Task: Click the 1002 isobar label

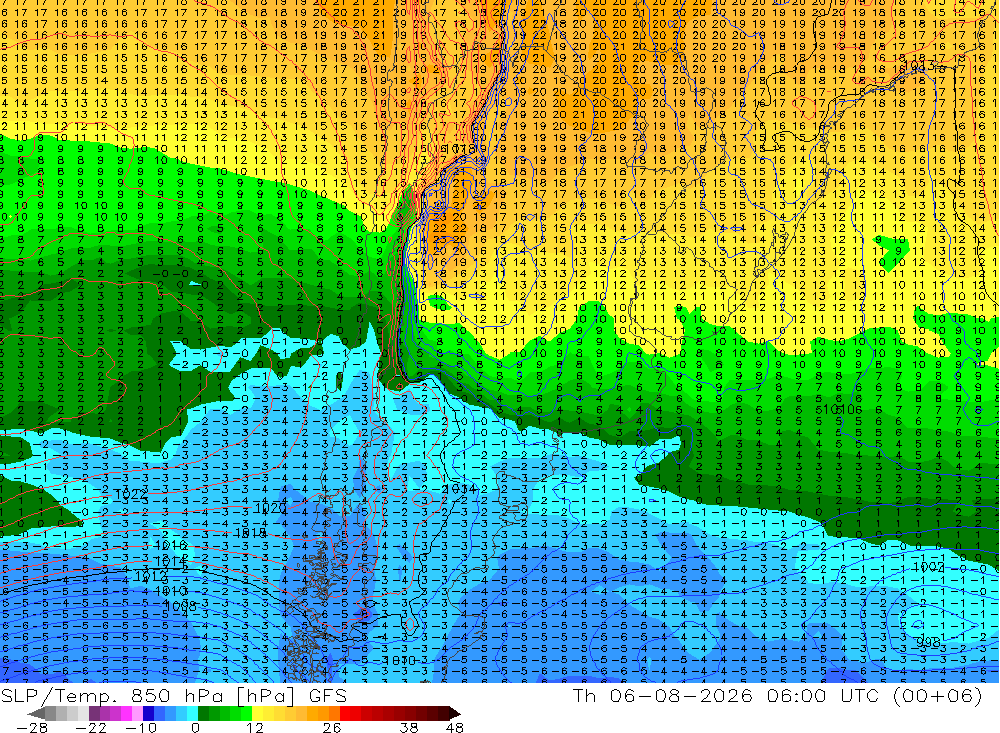Action: (929, 566)
